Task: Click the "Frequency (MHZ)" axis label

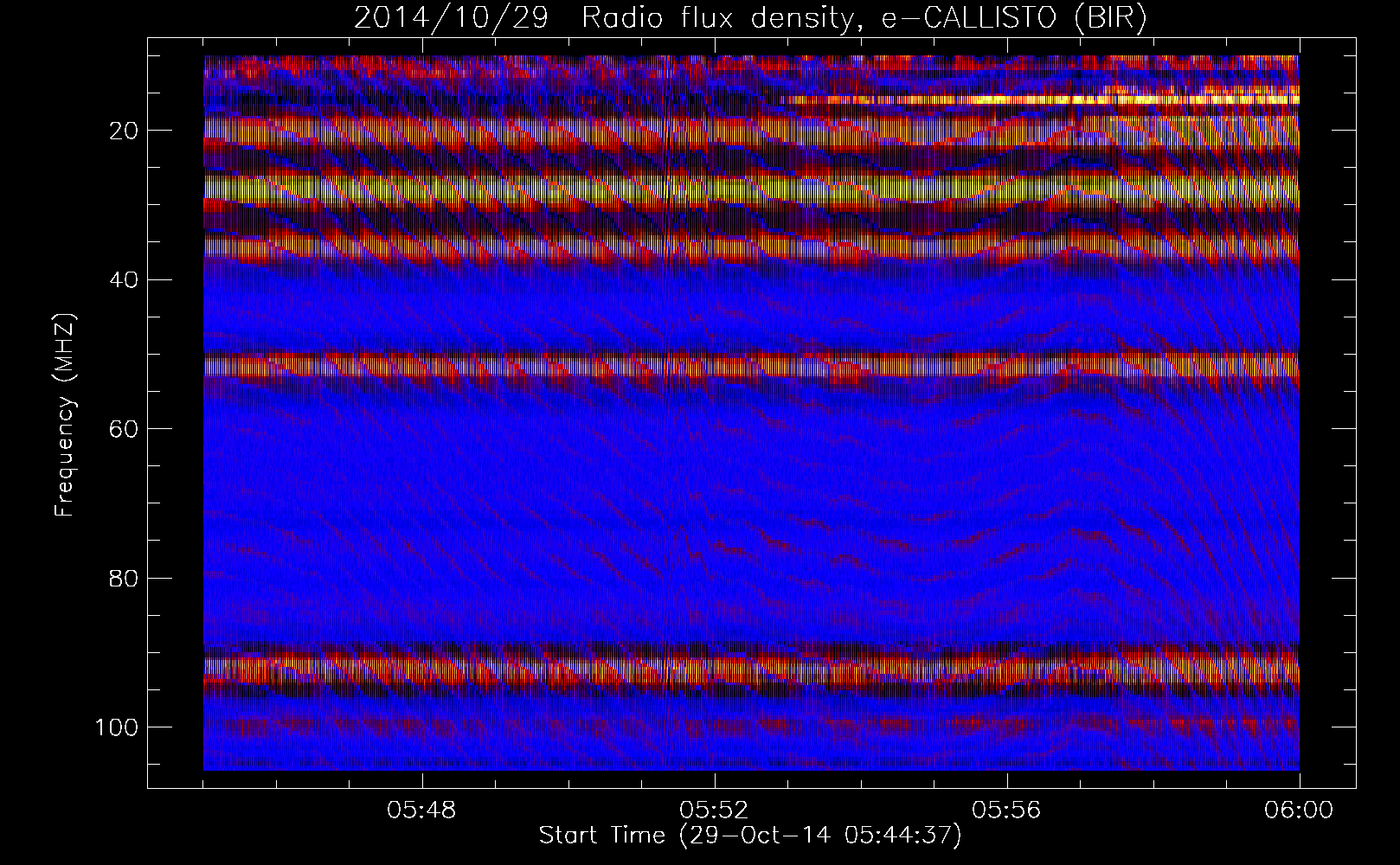Action: 66,415
